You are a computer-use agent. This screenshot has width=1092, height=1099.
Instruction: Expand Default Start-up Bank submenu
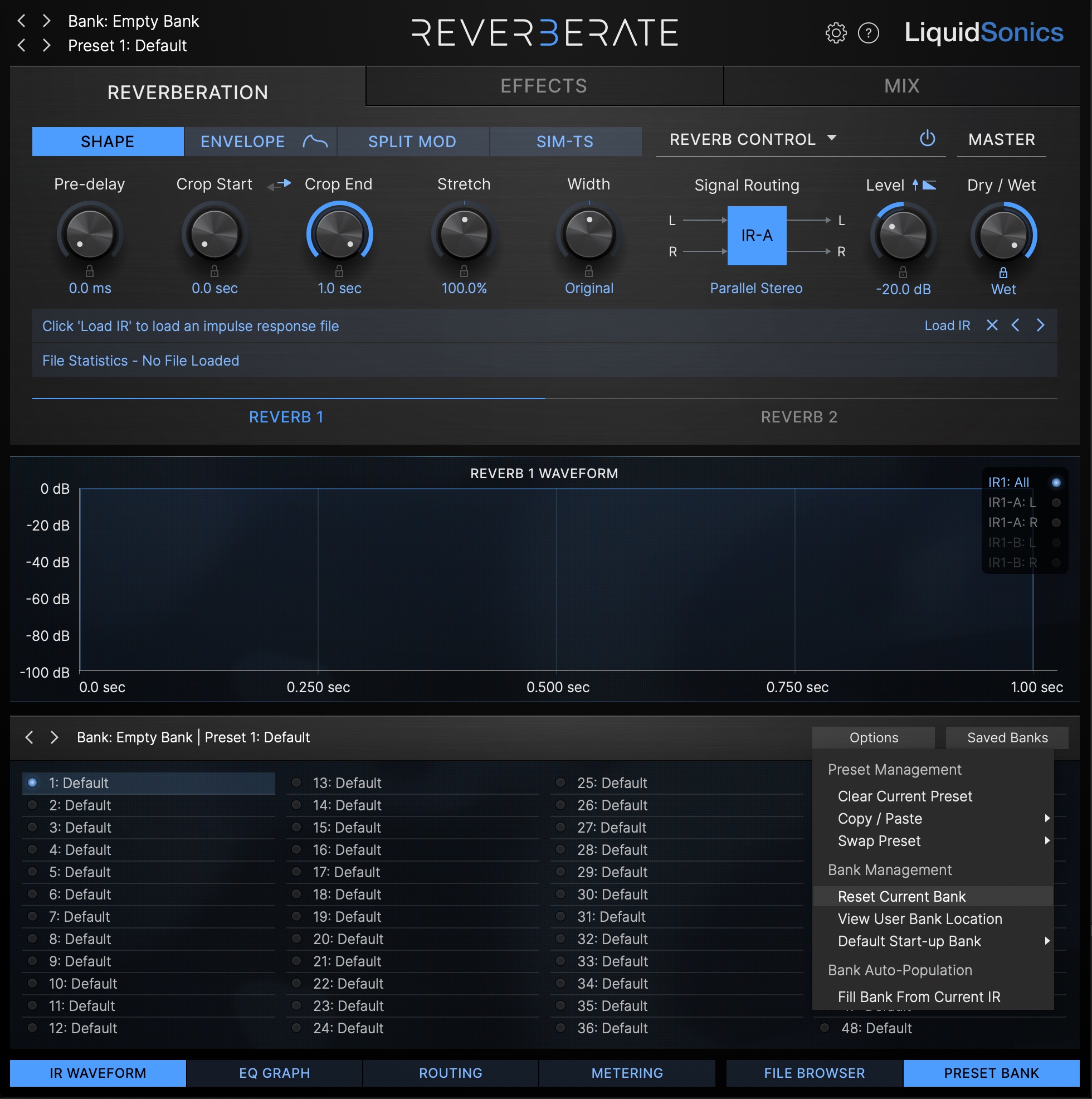click(x=933, y=941)
